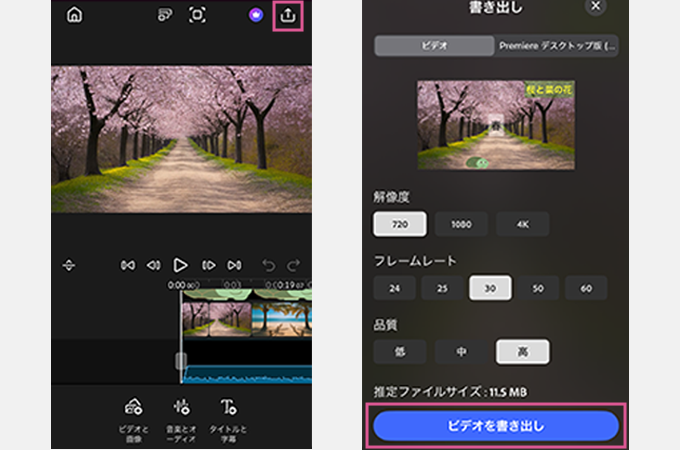Open the fullscreen preview icon
Image resolution: width=680 pixels, height=450 pixels.
tap(197, 15)
